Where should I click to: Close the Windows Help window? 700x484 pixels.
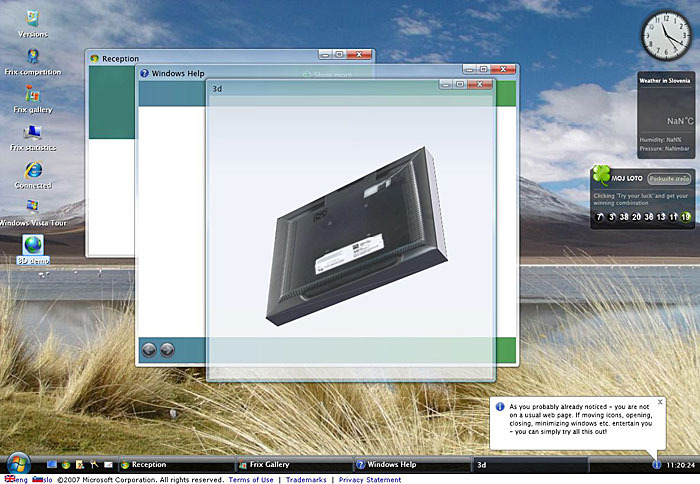[x=503, y=69]
